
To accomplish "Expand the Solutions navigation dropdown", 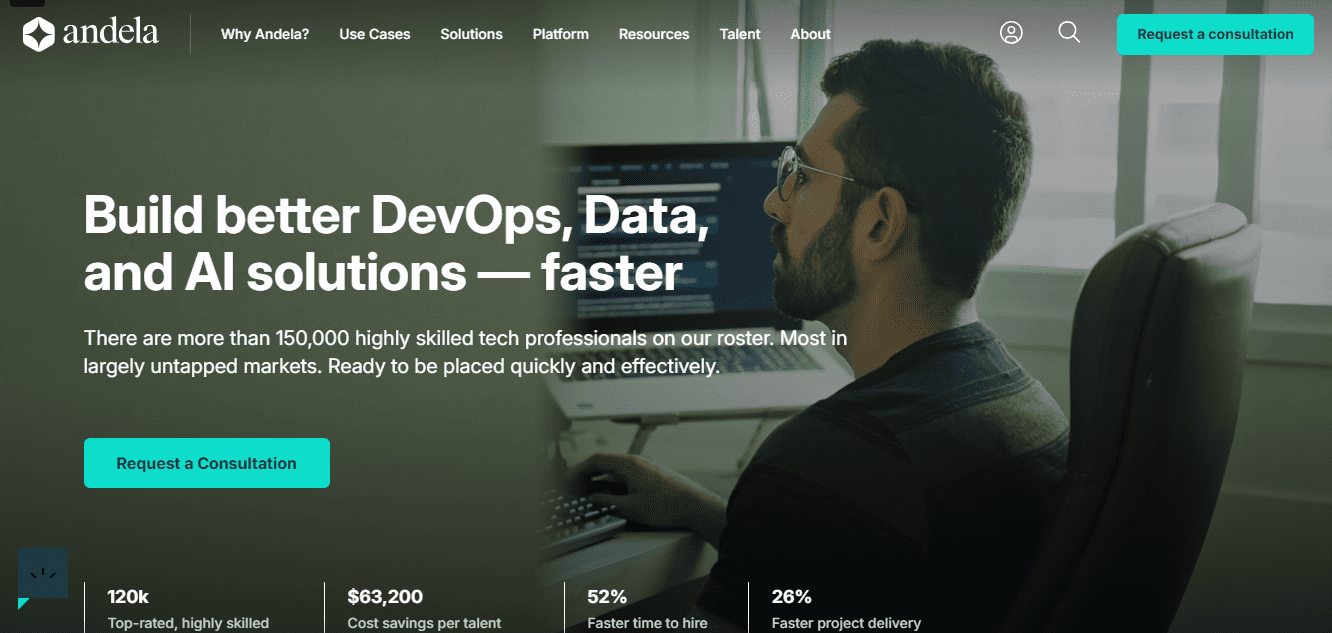I will pyautogui.click(x=471, y=34).
